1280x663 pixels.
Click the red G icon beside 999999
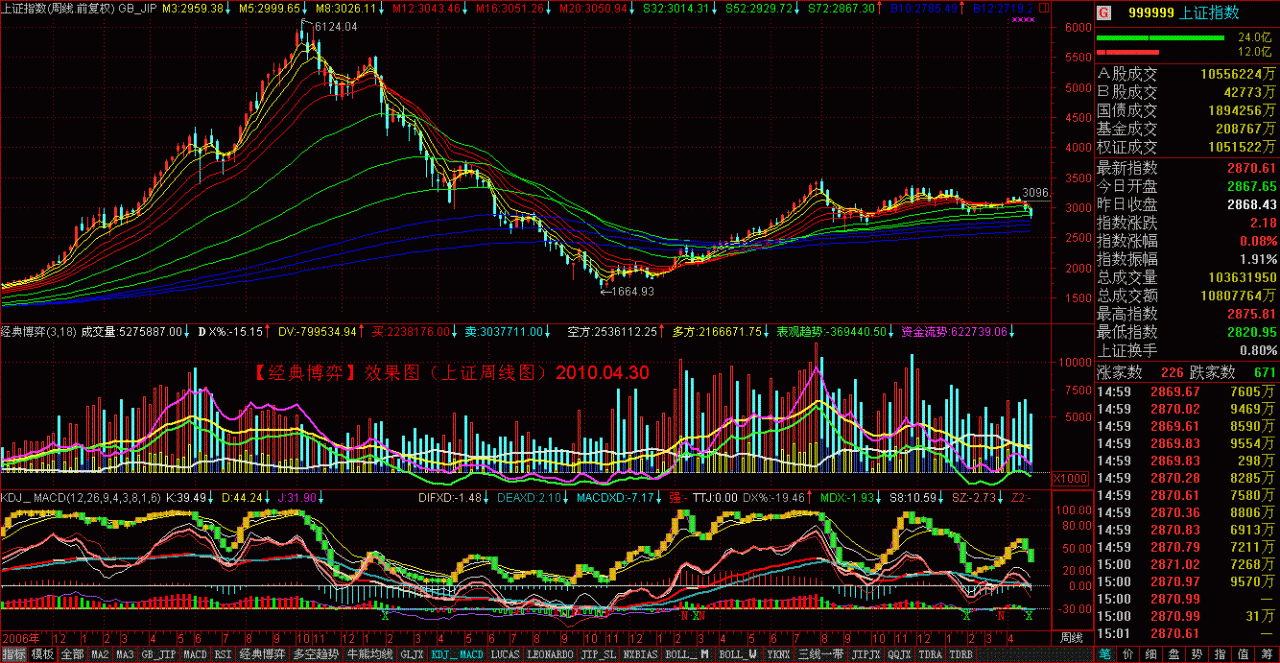(x=1104, y=13)
